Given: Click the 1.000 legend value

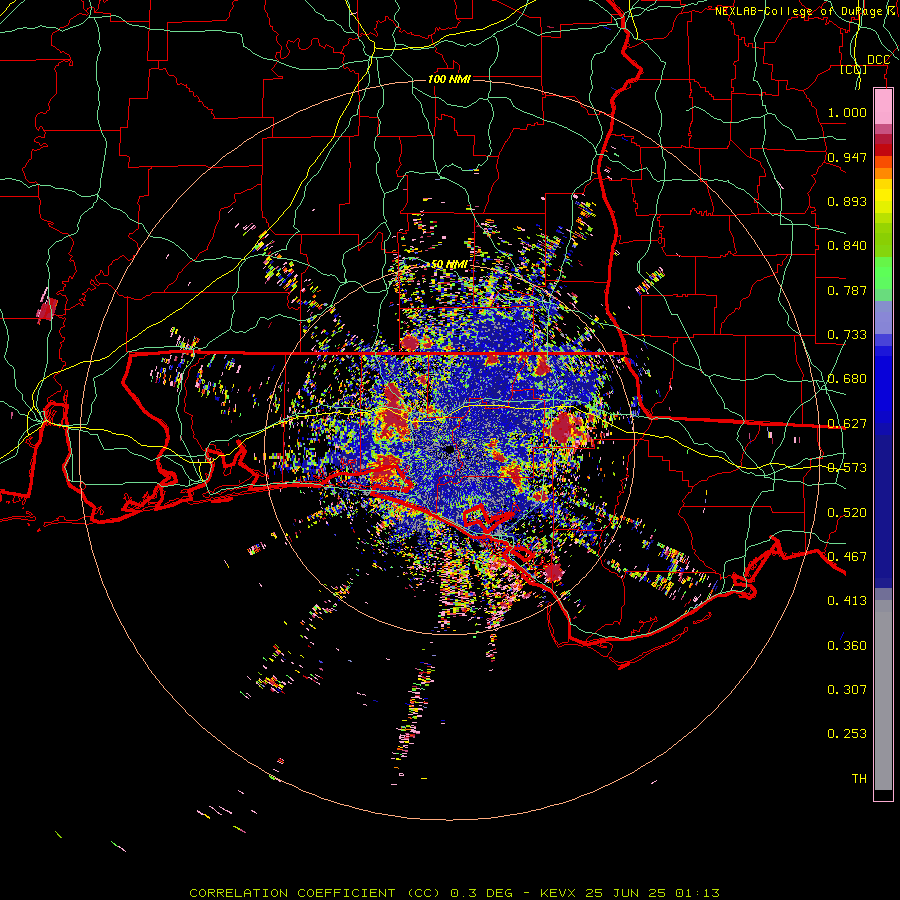Looking at the screenshot, I should (847, 112).
